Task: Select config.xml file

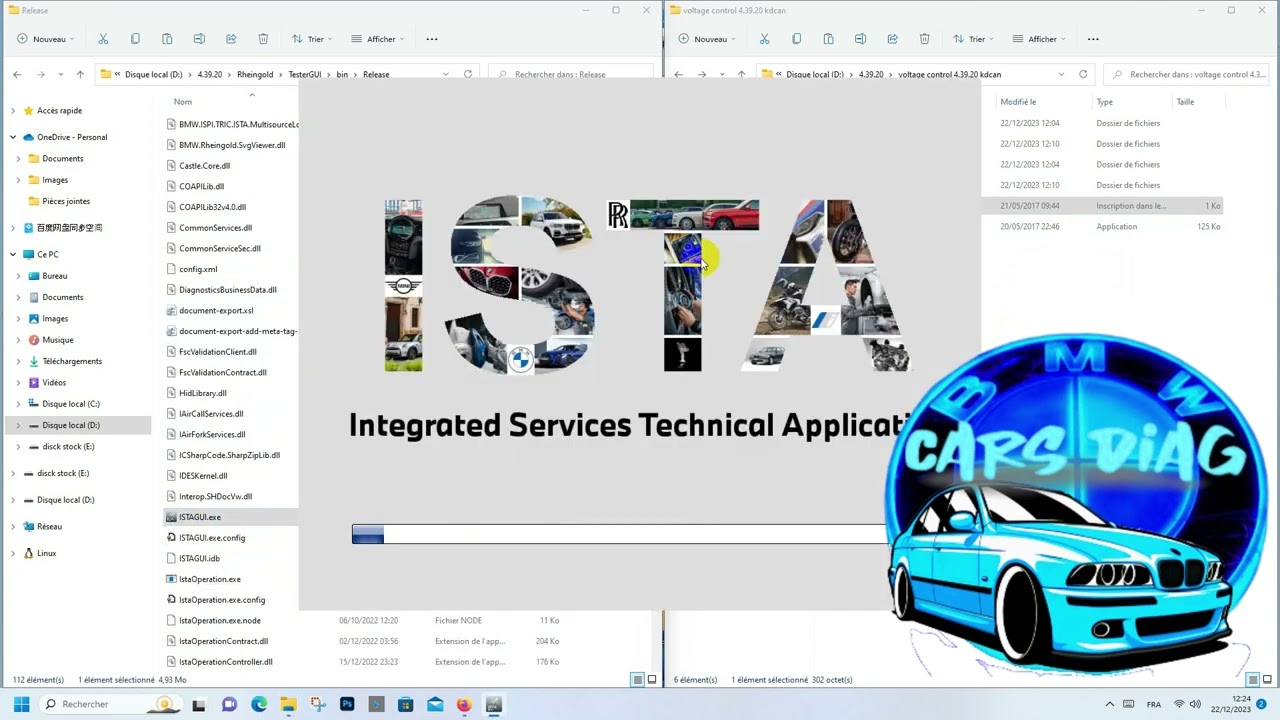Action: [x=198, y=269]
